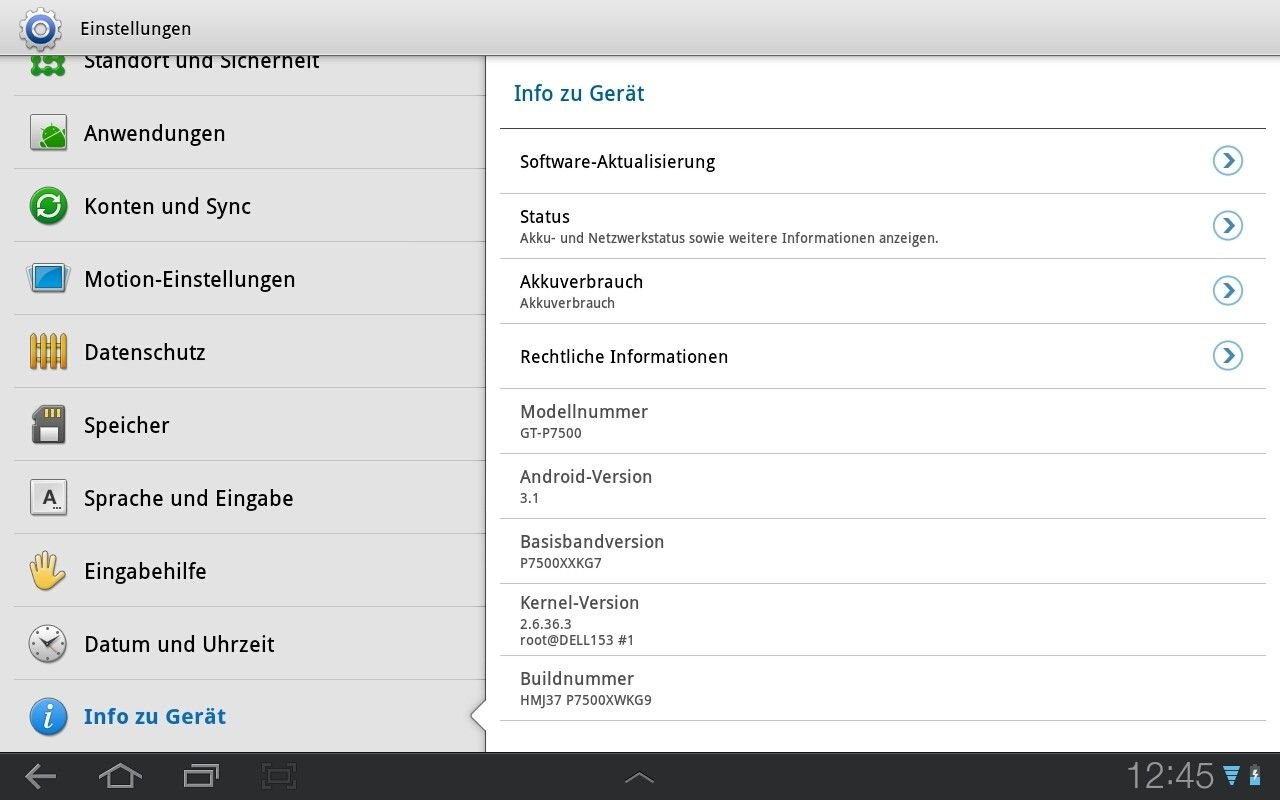Tap the Status subtitle about Akku- und Netzwerkstatus
The image size is (1280, 800).
click(729, 239)
